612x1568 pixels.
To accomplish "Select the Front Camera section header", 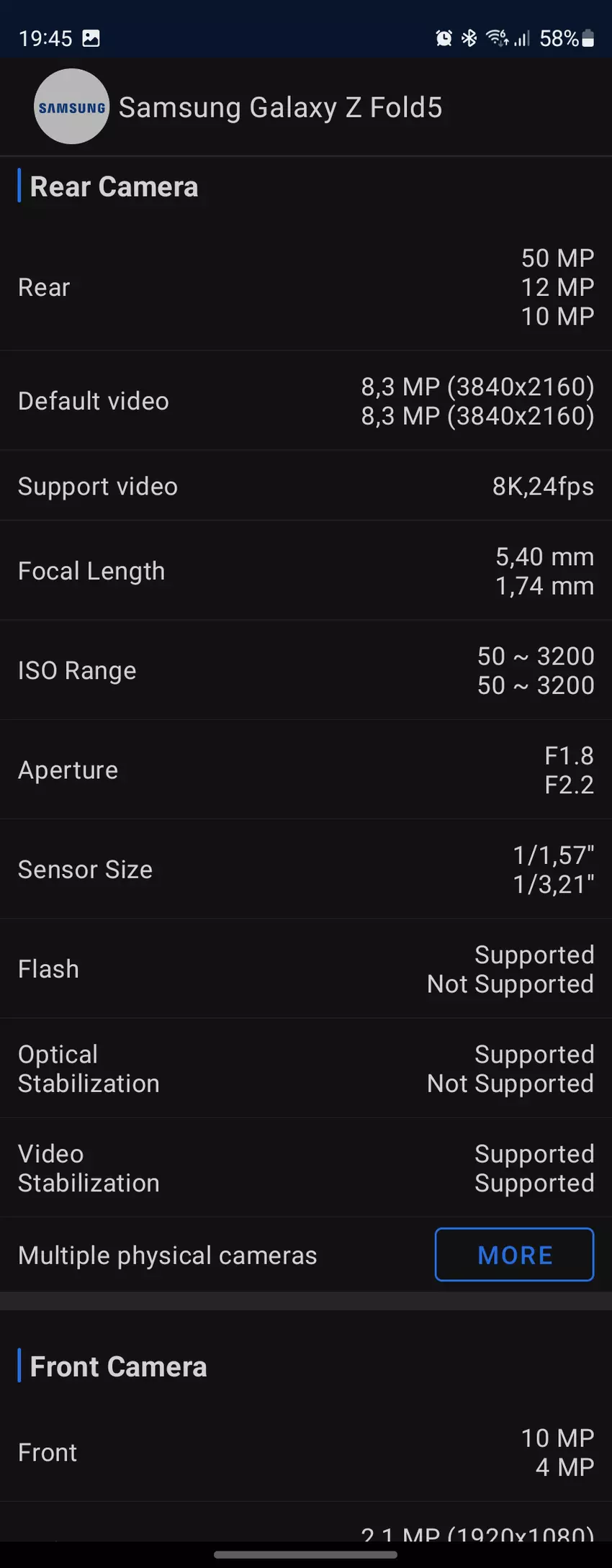I will (x=118, y=1366).
